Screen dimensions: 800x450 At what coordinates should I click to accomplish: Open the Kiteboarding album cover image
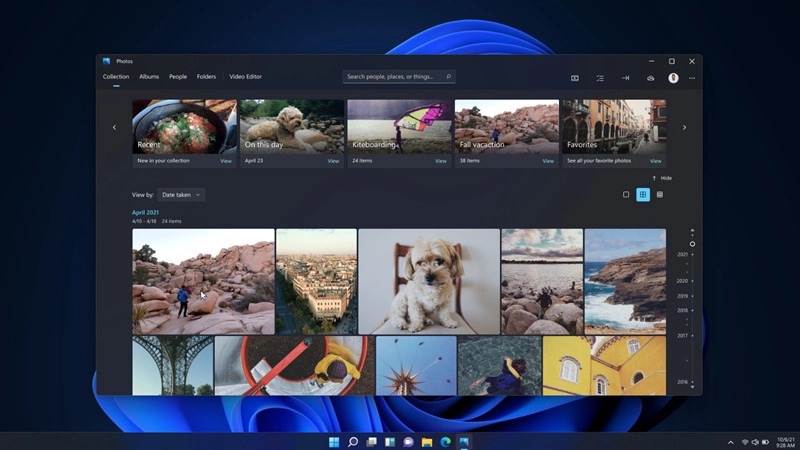pos(399,127)
